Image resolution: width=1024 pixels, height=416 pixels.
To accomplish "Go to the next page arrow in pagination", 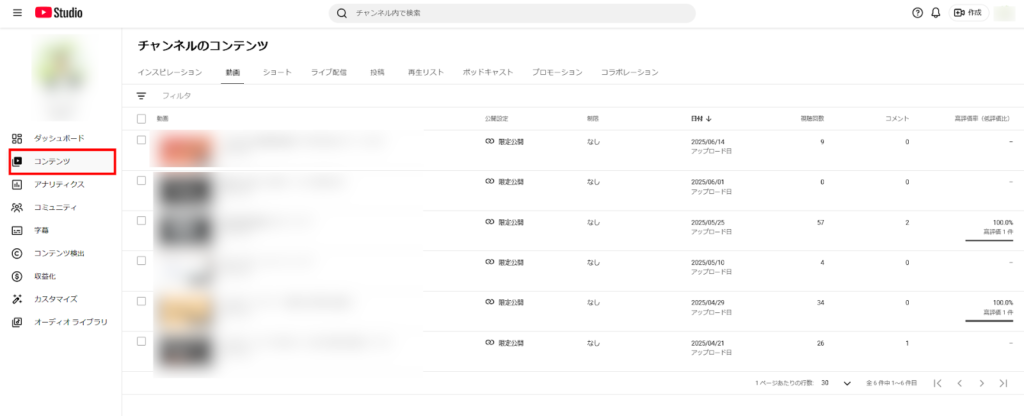I will click(982, 383).
